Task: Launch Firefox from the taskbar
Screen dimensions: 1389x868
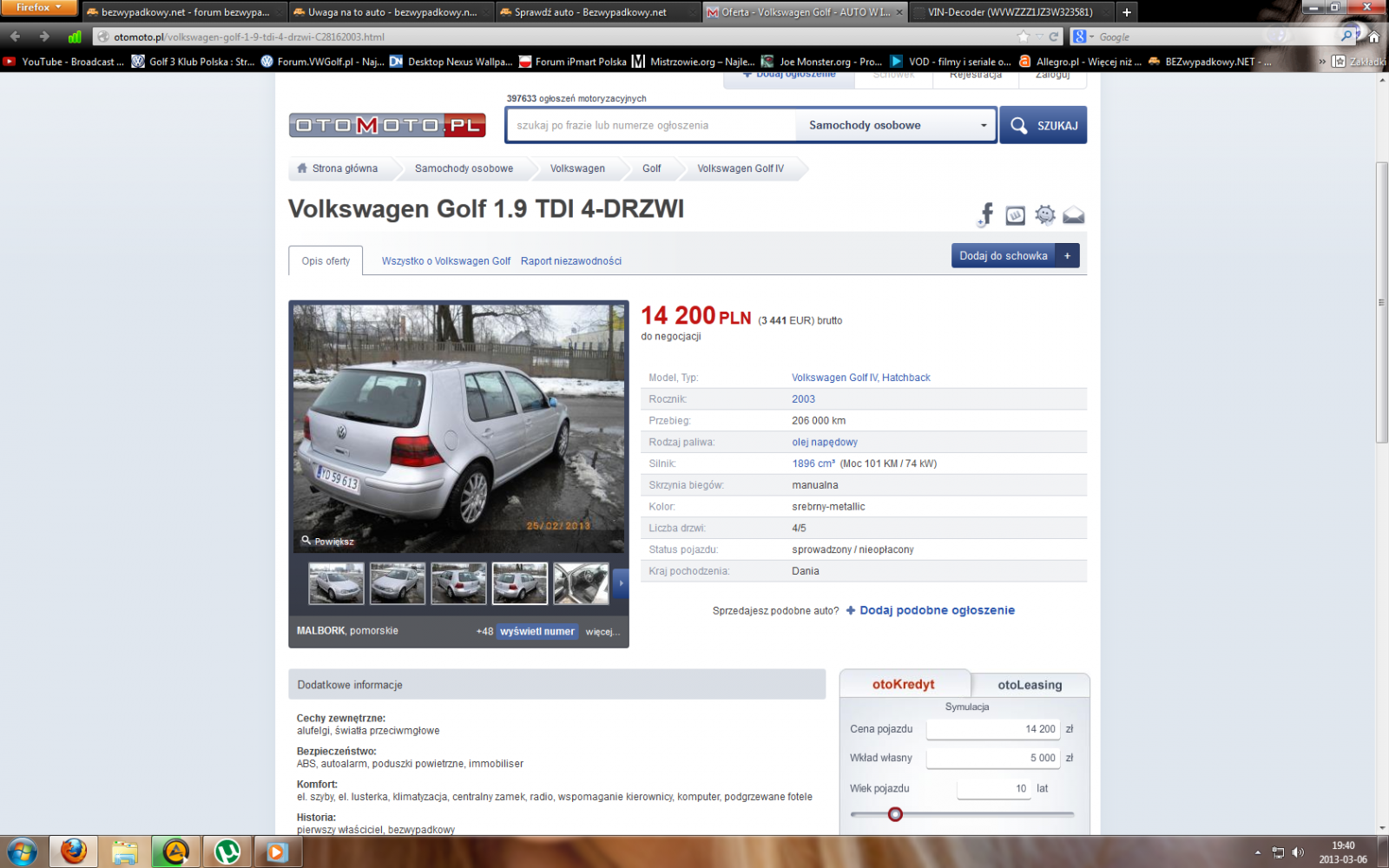Action: coord(73,852)
